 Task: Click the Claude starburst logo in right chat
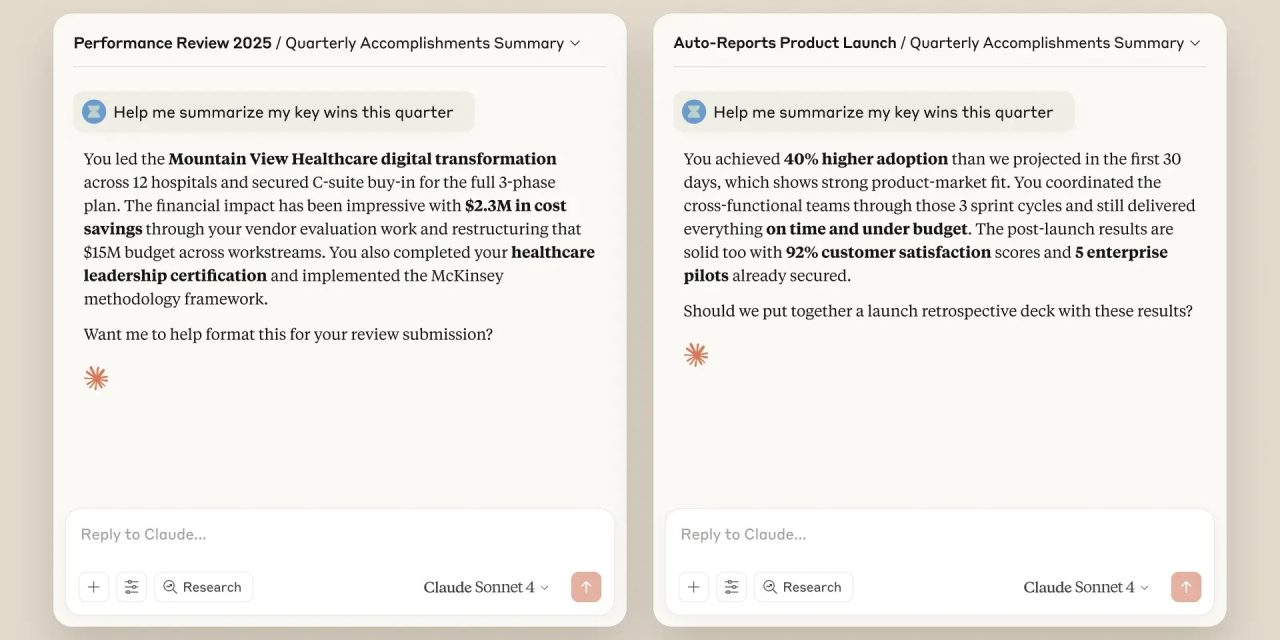click(696, 355)
